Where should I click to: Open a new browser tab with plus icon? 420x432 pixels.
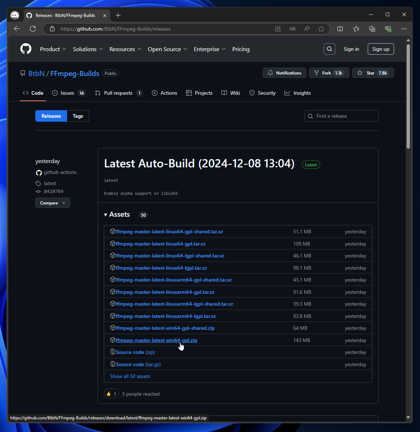point(118,15)
